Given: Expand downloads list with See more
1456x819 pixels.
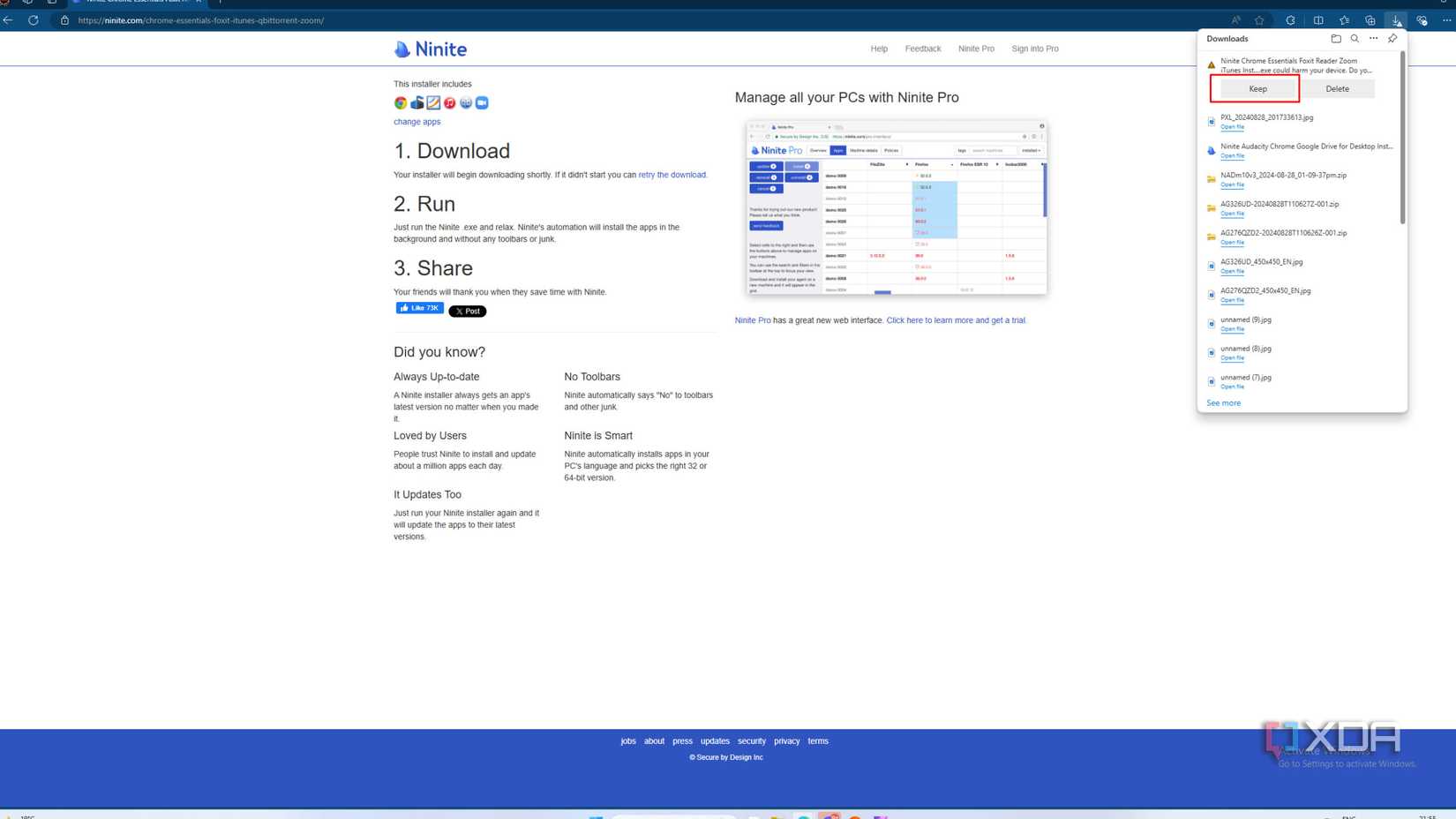Looking at the screenshot, I should point(1223,402).
